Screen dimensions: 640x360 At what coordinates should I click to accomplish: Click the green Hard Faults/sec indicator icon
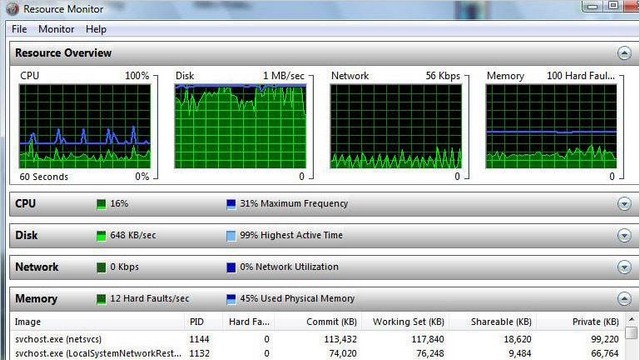click(101, 299)
